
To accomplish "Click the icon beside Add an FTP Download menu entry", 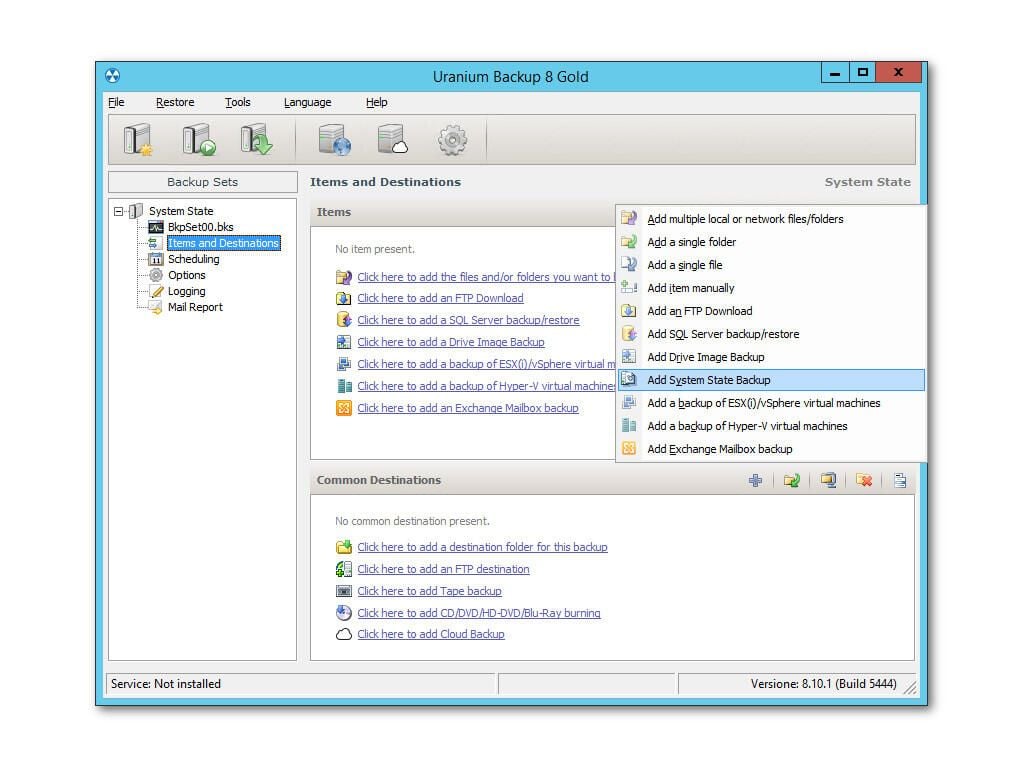I will pos(629,311).
